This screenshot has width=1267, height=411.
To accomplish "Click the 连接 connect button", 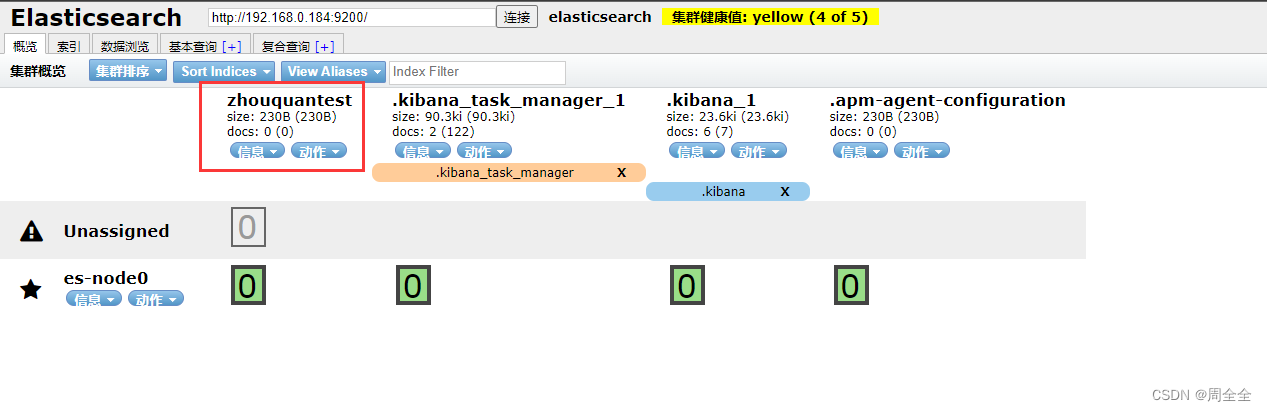I will pyautogui.click(x=517, y=17).
